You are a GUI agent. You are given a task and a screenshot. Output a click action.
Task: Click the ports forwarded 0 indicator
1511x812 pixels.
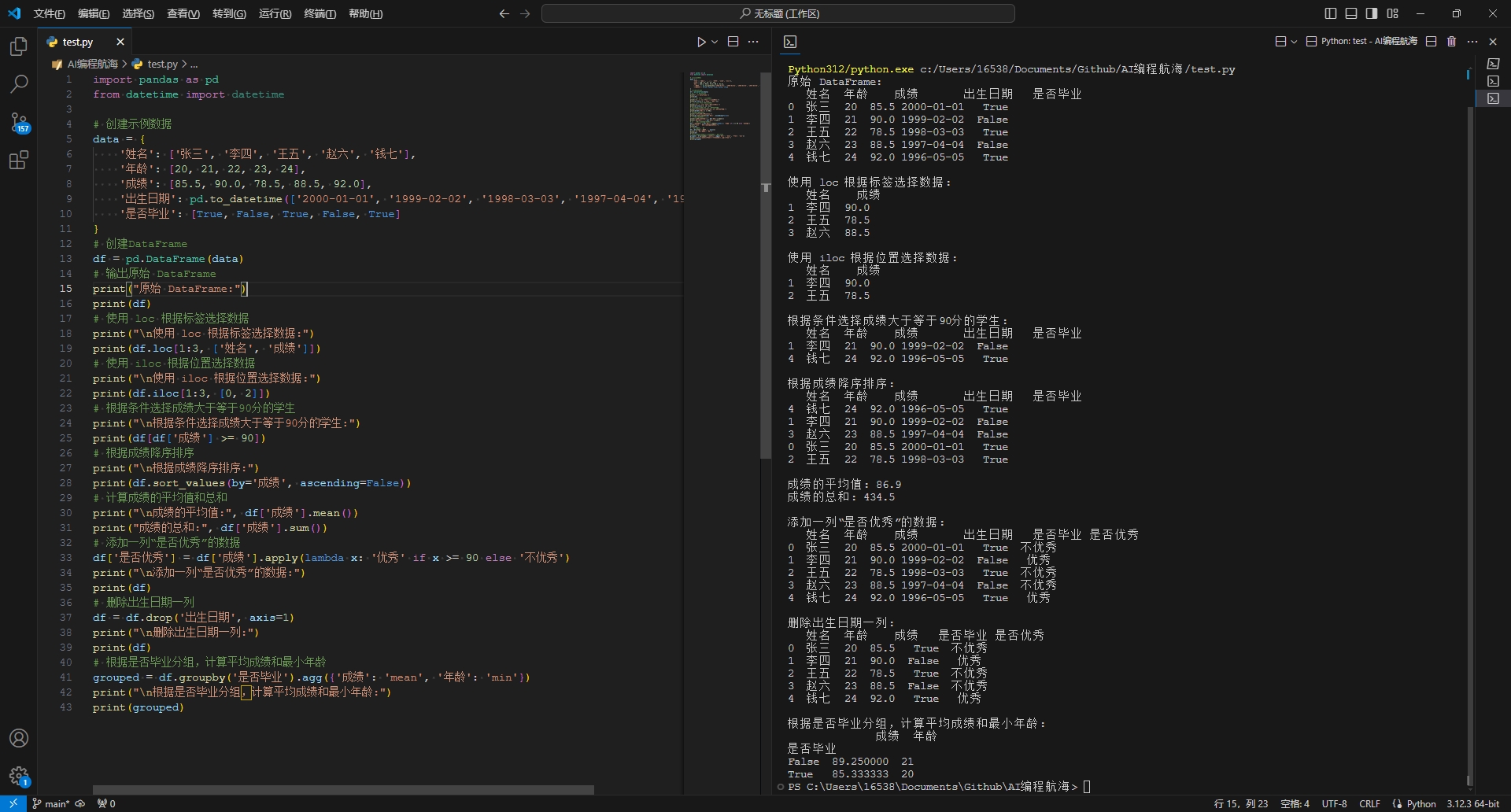[x=106, y=803]
